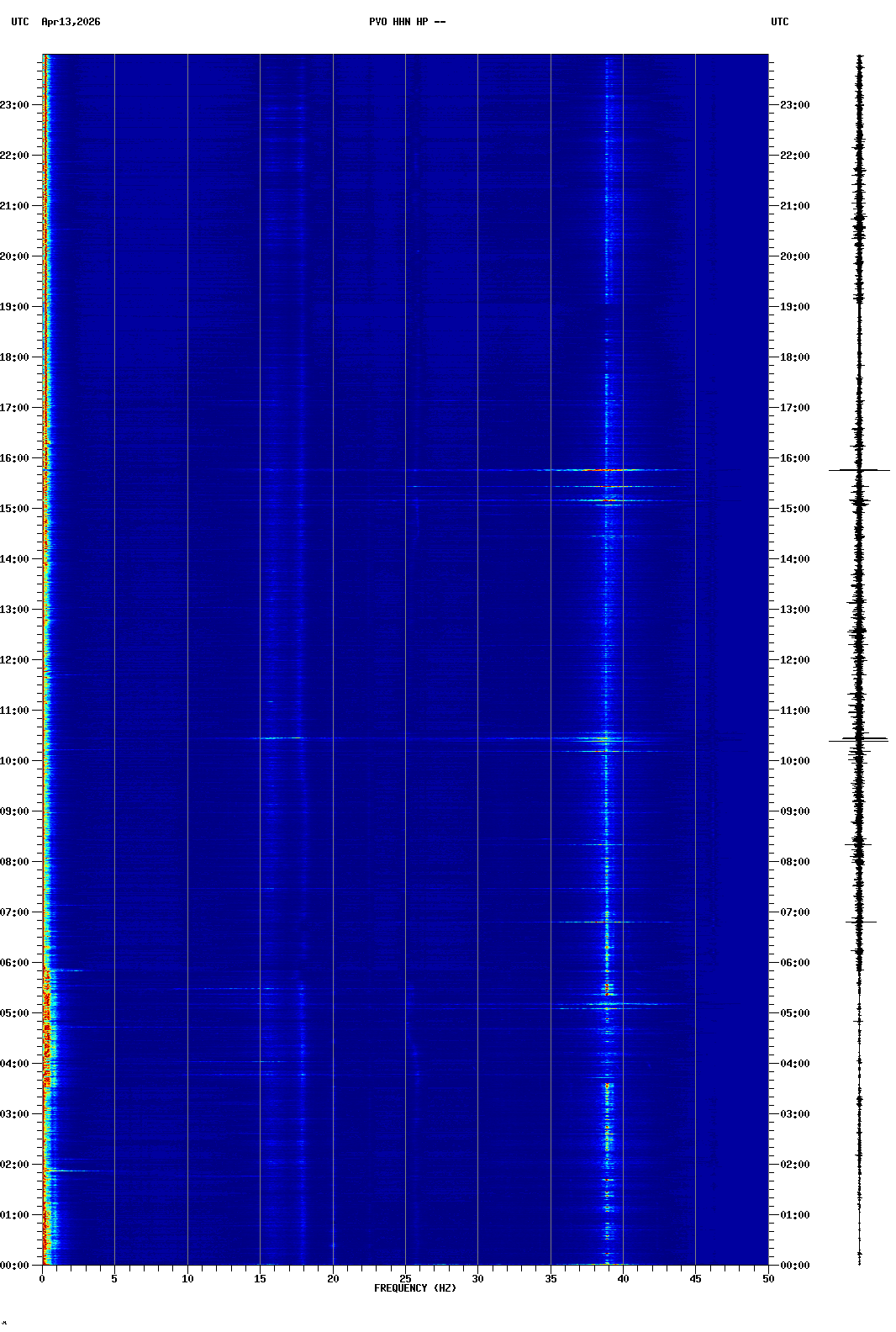
Task: Click the 50 tick on frequency axis
Action: [x=768, y=1279]
